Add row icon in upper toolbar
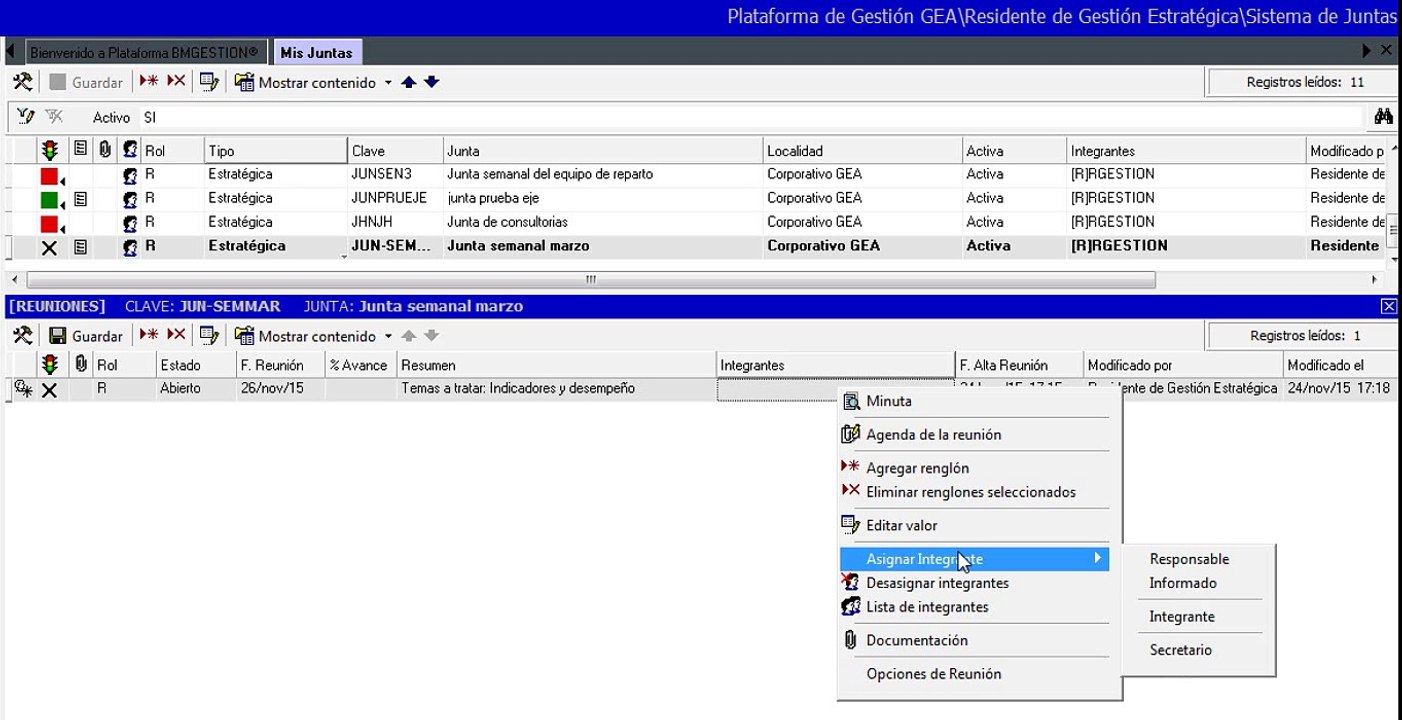The image size is (1402, 720). tap(149, 82)
